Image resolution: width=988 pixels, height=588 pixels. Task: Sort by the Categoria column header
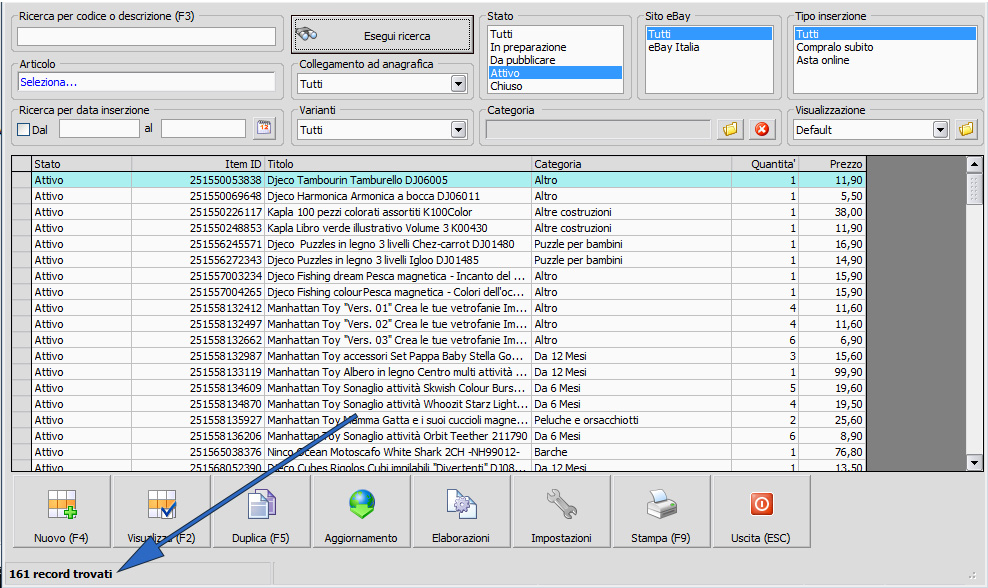point(631,164)
